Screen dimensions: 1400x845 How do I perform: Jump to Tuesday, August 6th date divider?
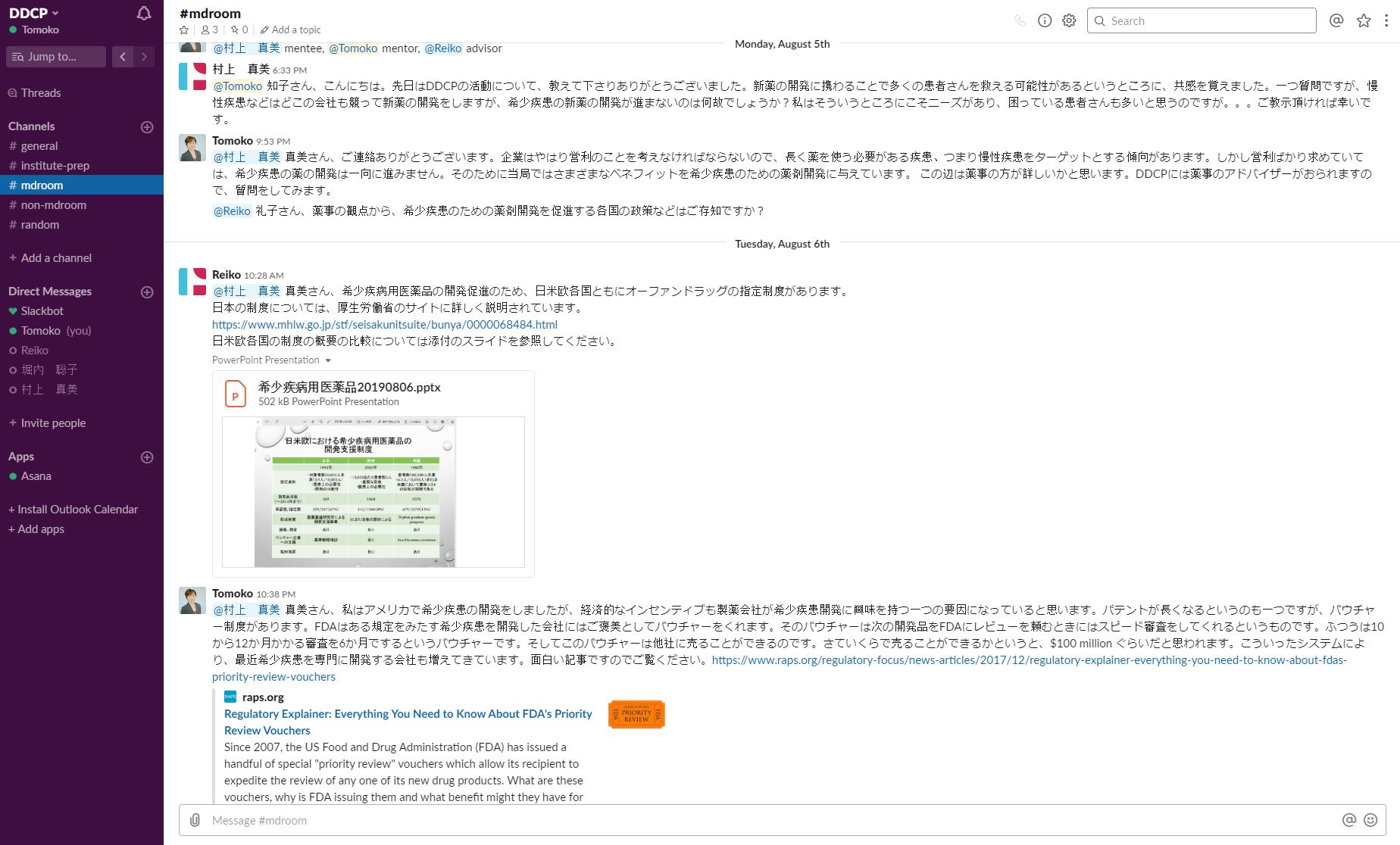click(x=782, y=244)
